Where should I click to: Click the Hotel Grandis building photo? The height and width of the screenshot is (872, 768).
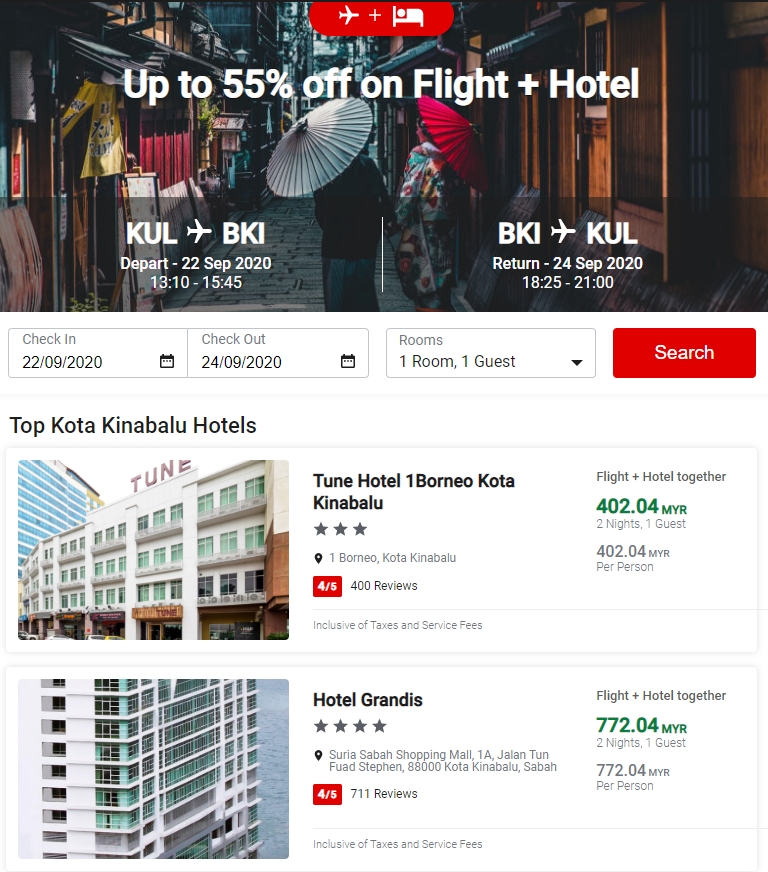point(153,769)
